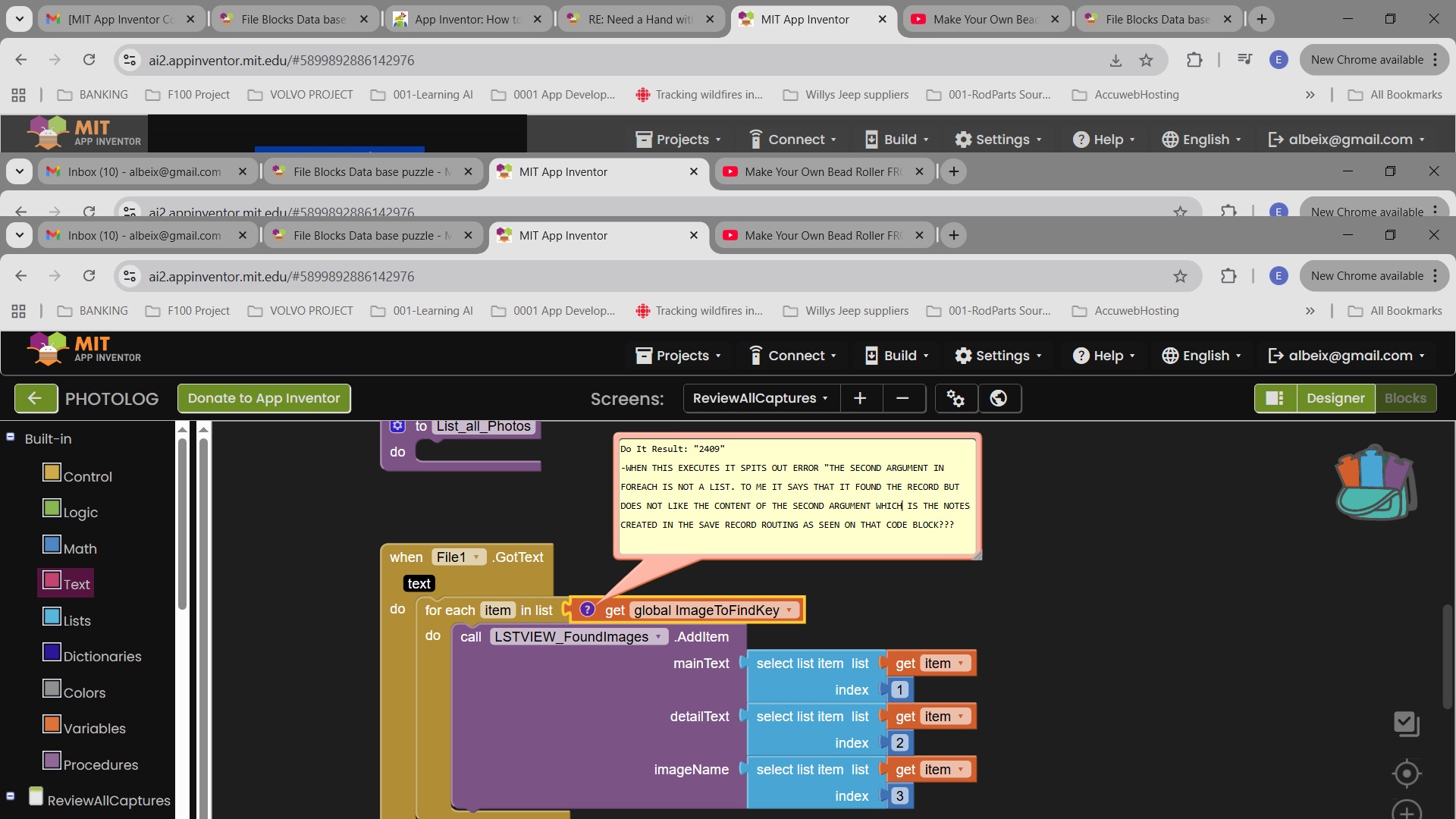Click the question mark comment icon on block
The image size is (1456, 819).
point(587,610)
